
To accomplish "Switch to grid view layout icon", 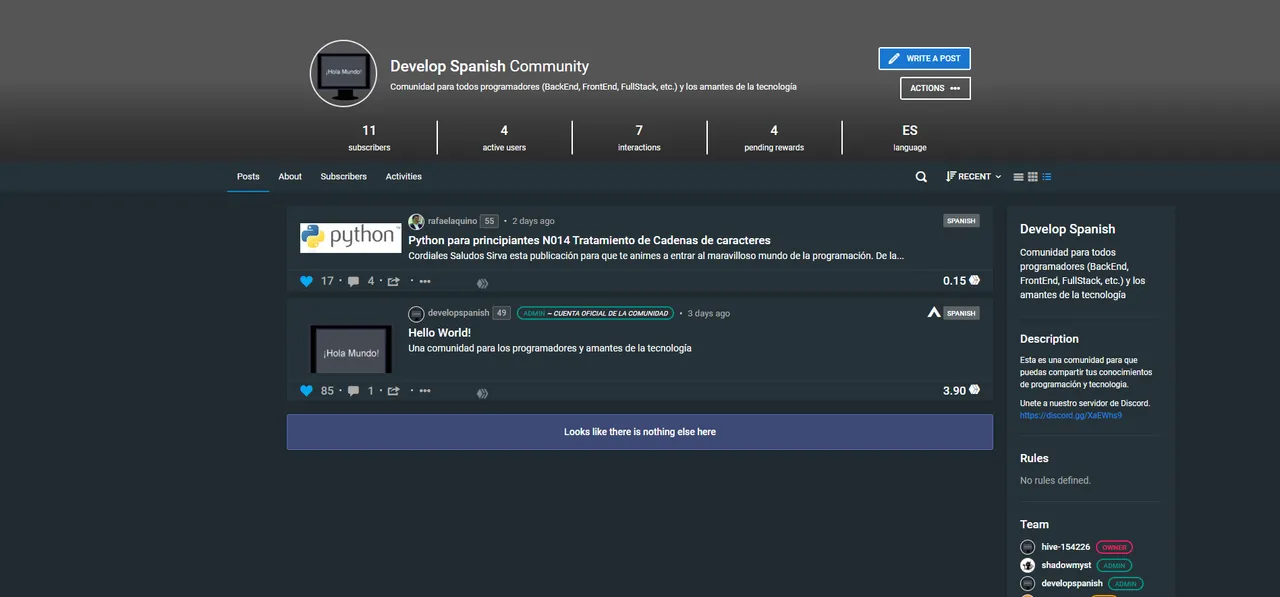I will [1033, 177].
